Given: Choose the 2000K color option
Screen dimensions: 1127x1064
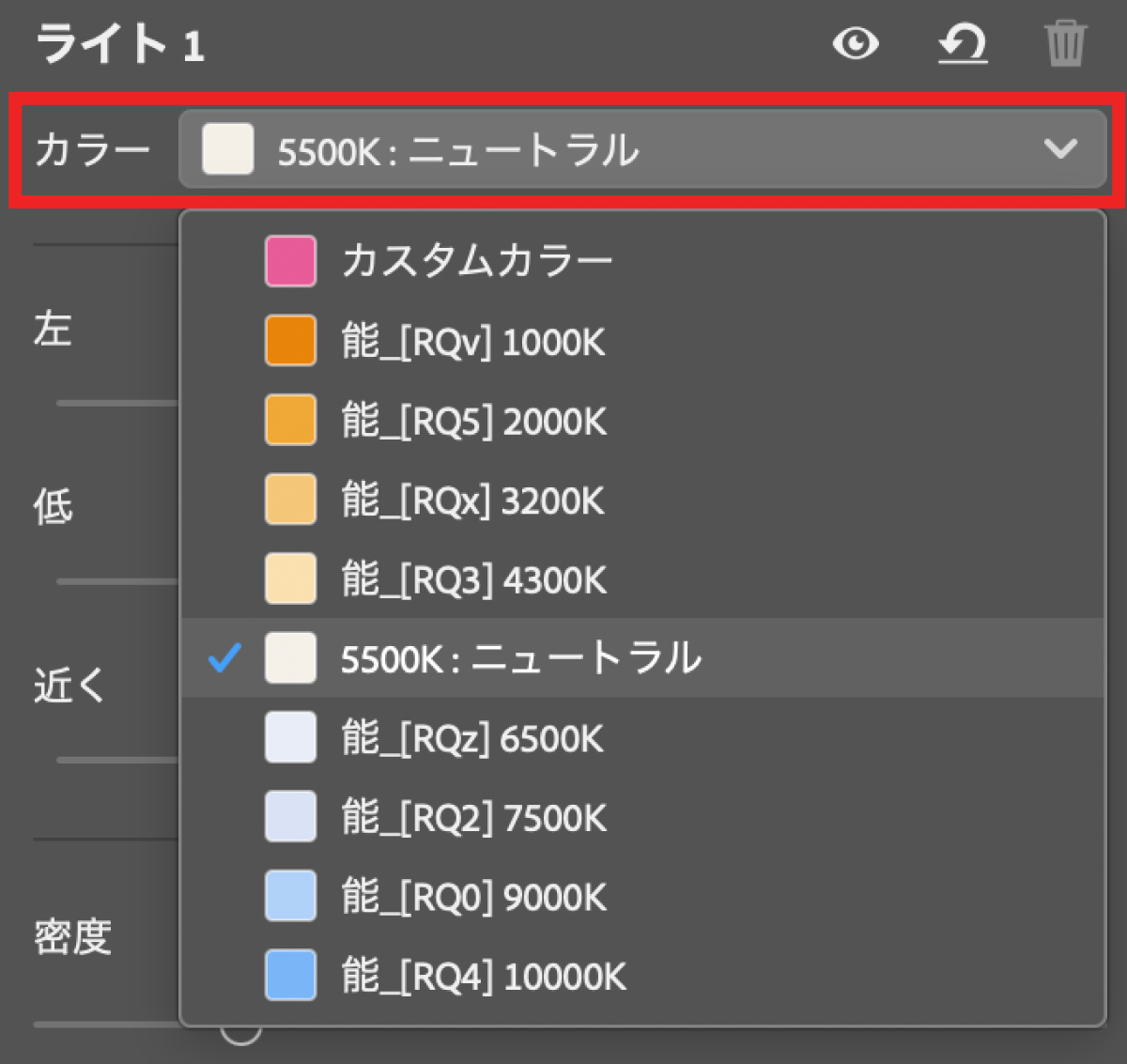Looking at the screenshot, I should pyautogui.click(x=642, y=420).
